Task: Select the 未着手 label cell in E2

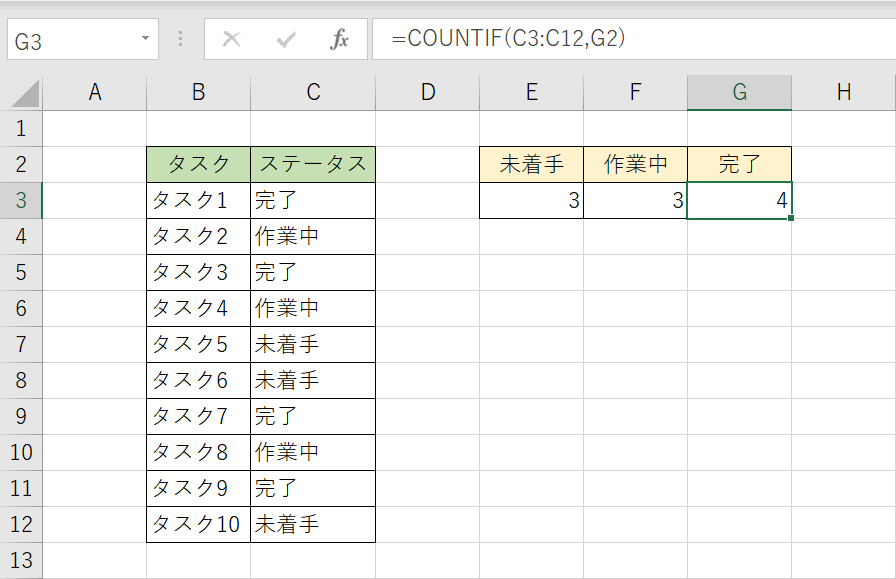Action: click(x=531, y=165)
